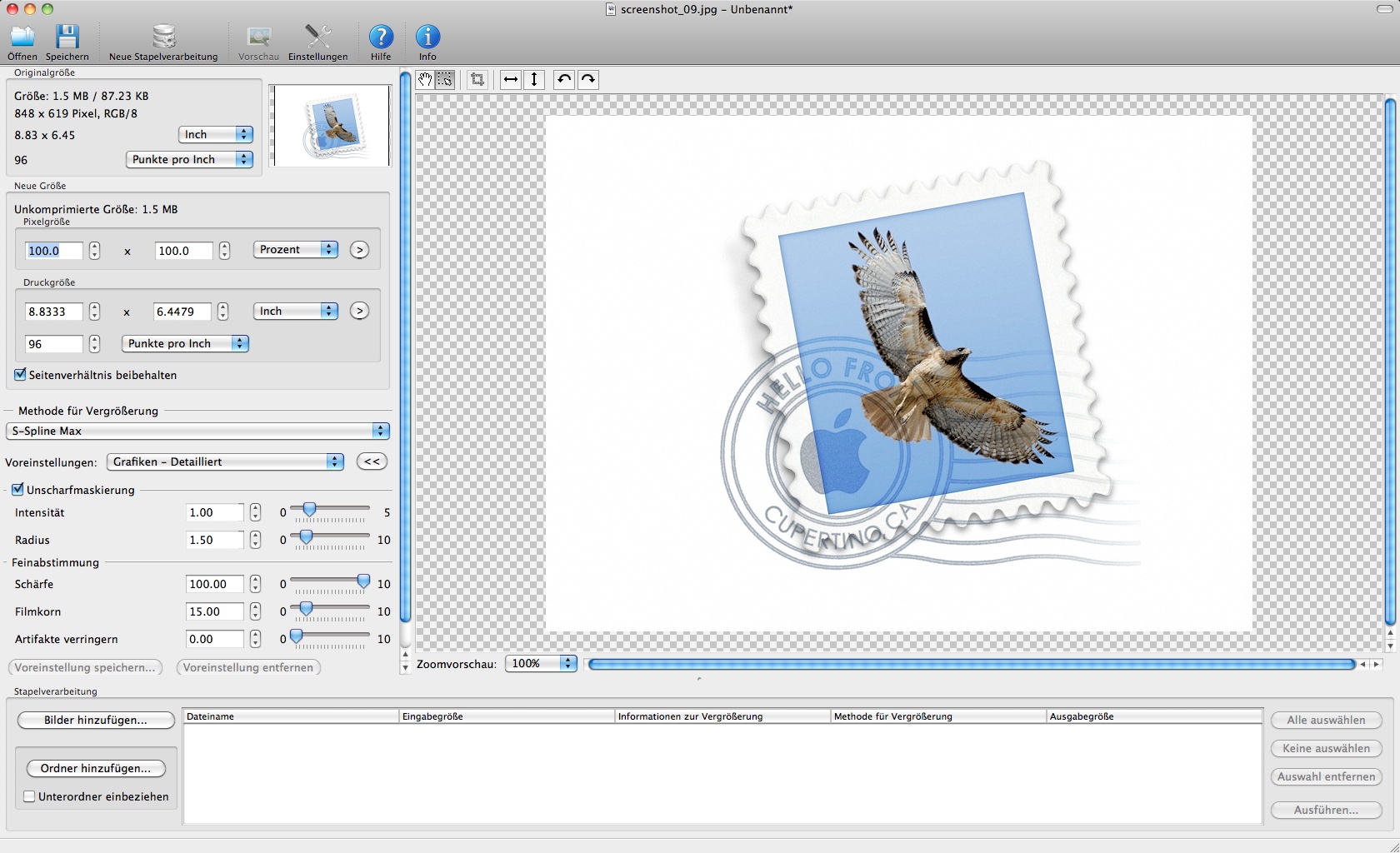Click the Ausführen... button

coord(1326,810)
